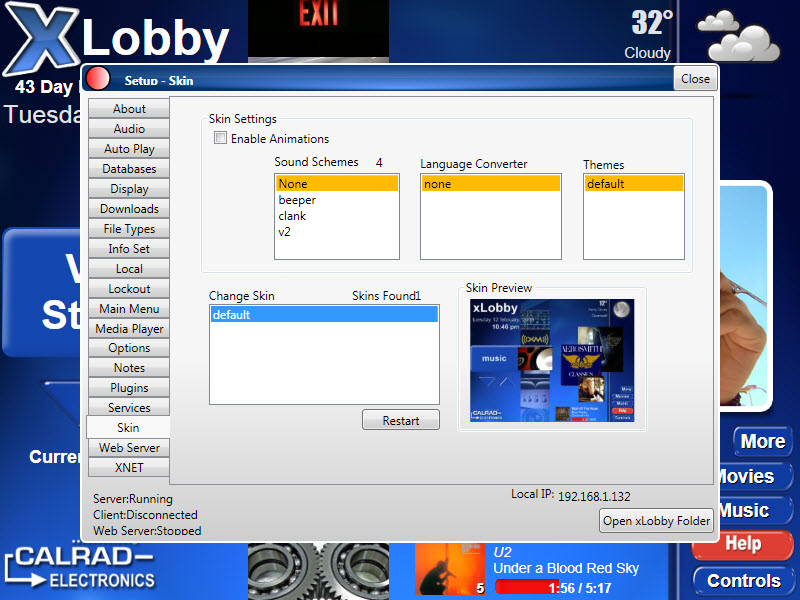Open the Downloads tab
Screen dimensions: 800x600
129,209
